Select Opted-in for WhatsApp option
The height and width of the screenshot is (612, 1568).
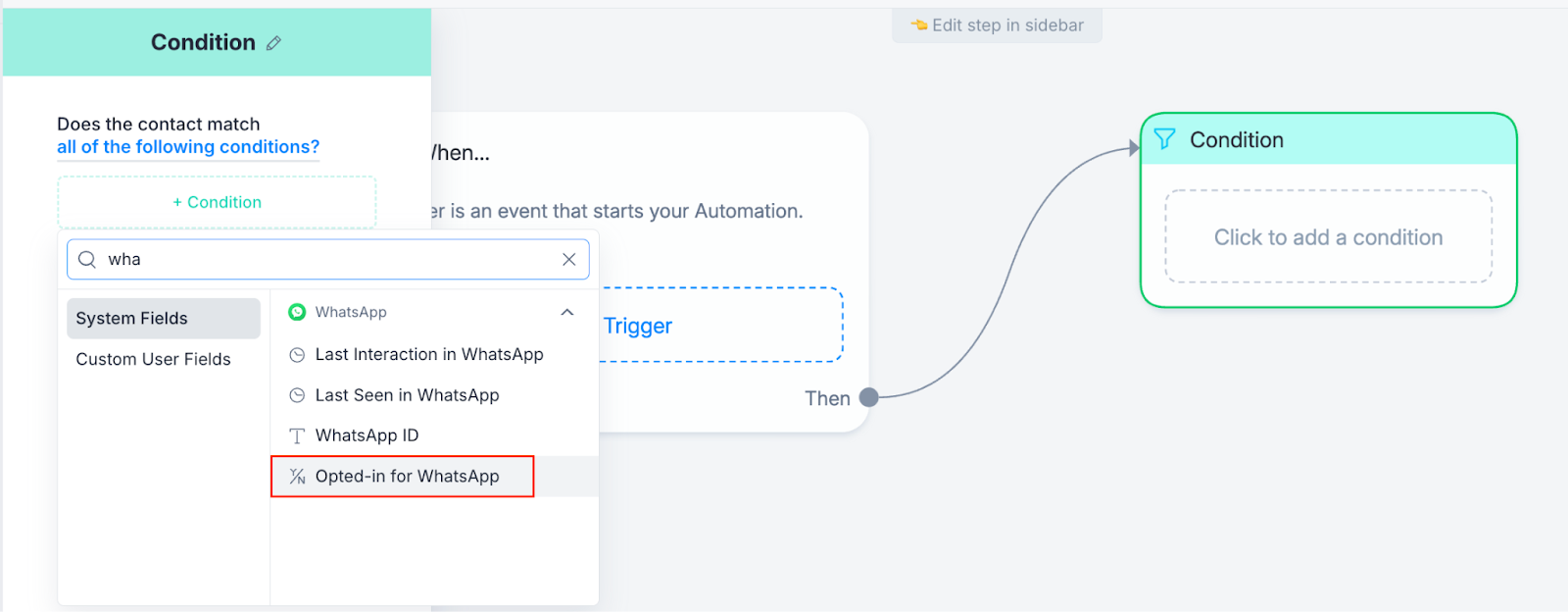click(x=407, y=477)
